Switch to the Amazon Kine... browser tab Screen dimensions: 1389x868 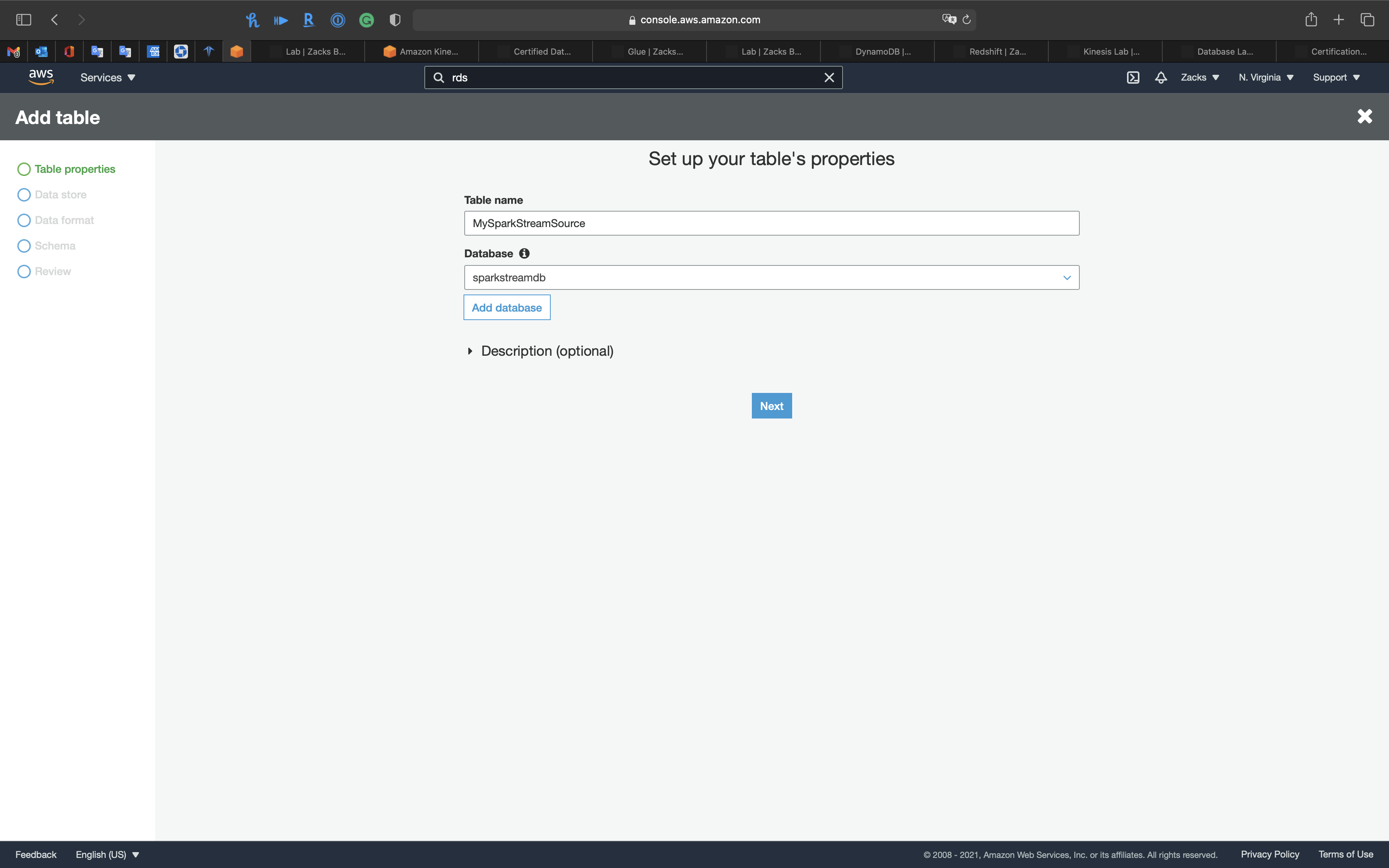pos(421,52)
